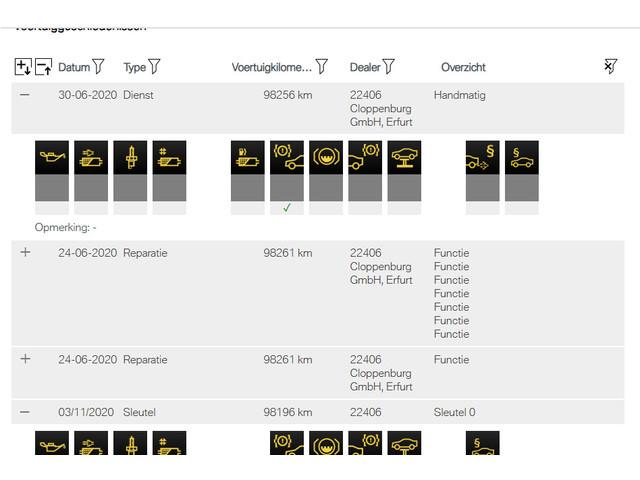The image size is (640, 480).
Task: Click the brake fluid icon in Dienst row
Action: 326,158
